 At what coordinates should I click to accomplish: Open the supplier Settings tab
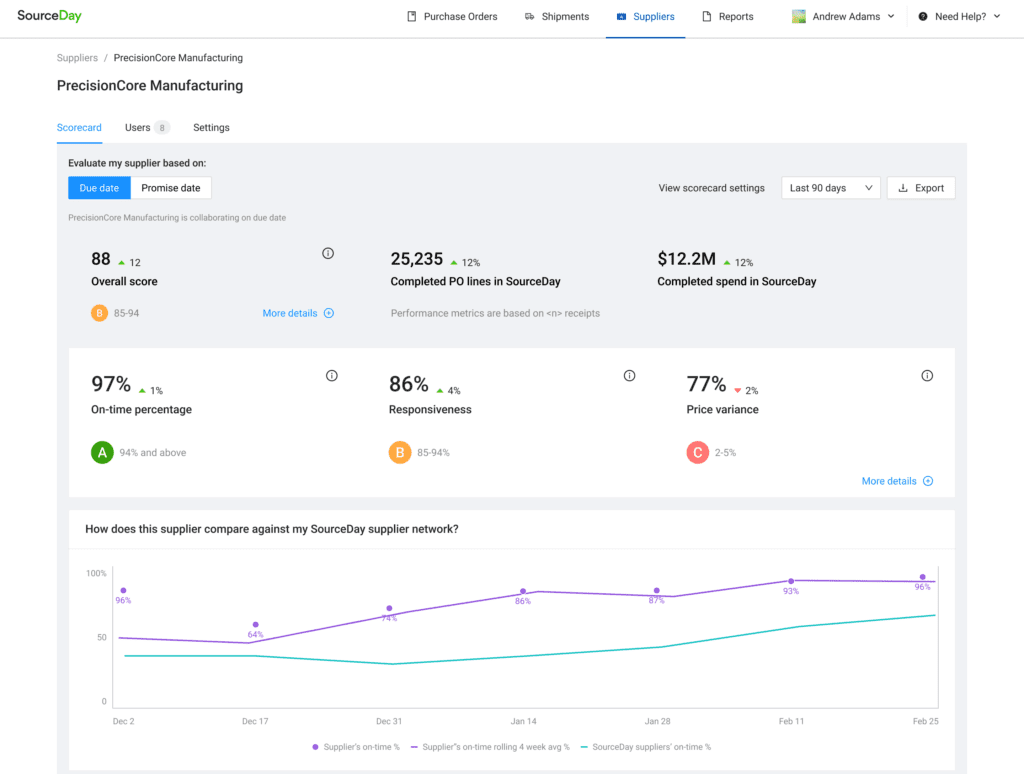click(211, 127)
